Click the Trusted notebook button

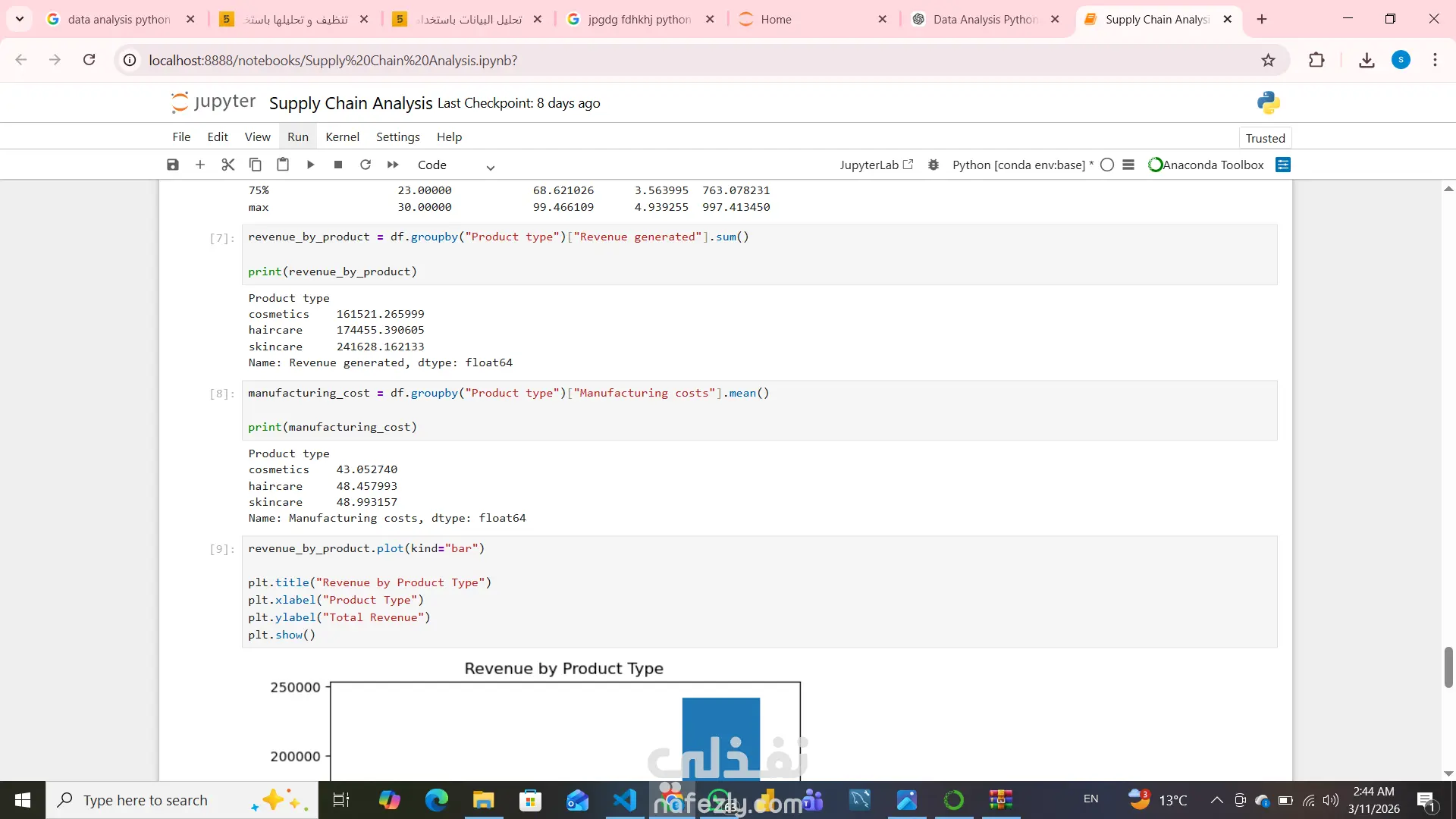point(1265,138)
